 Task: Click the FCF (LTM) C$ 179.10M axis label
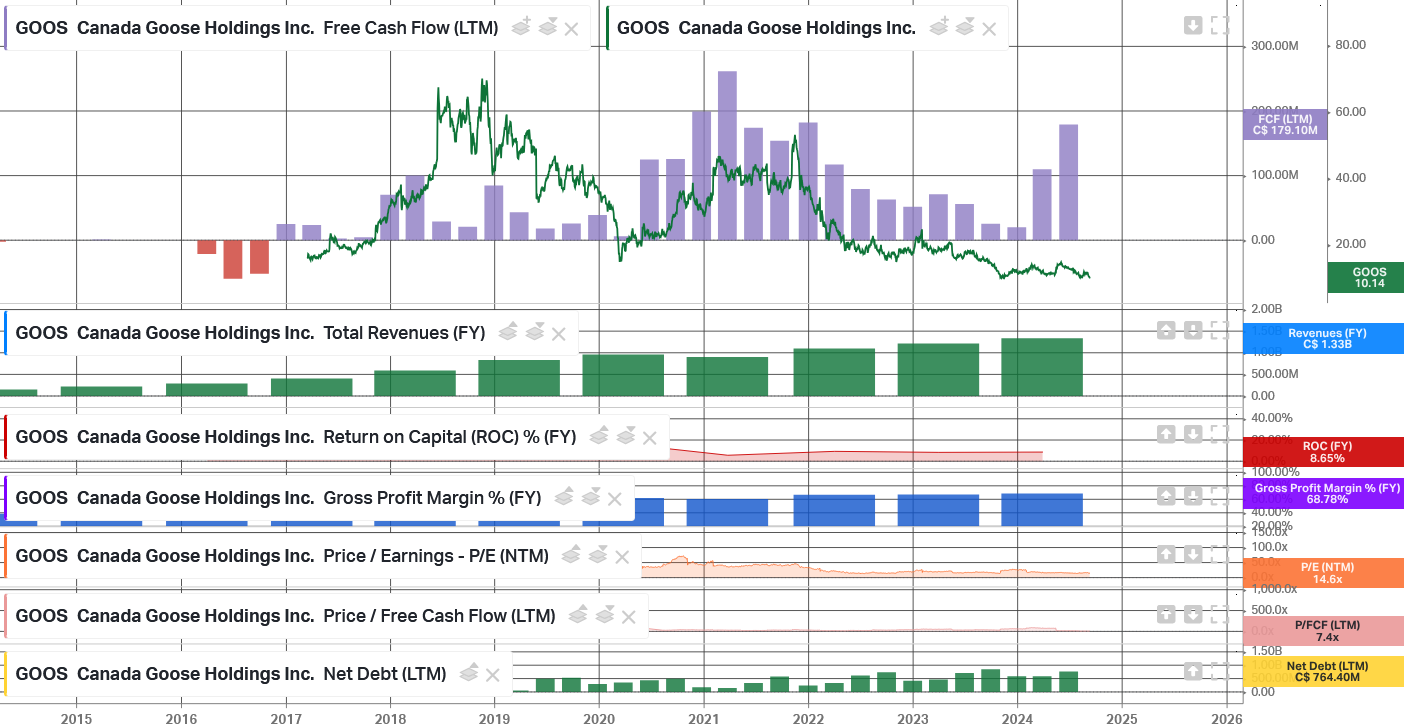click(1285, 124)
